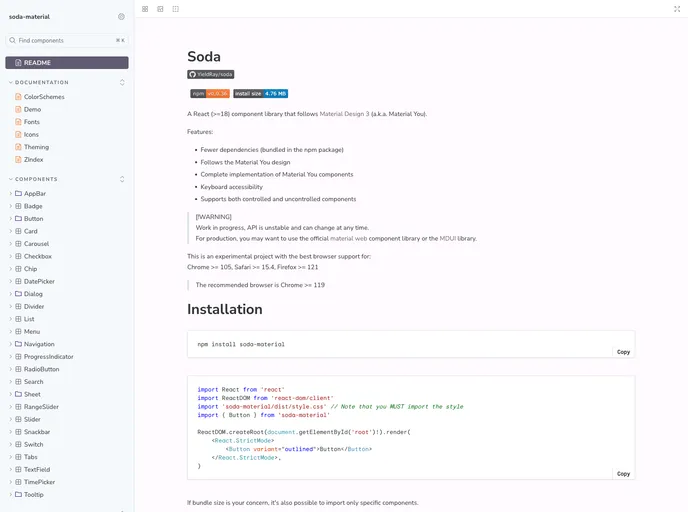Follow the material web link
Screen dimensions: 688x512
(348, 239)
